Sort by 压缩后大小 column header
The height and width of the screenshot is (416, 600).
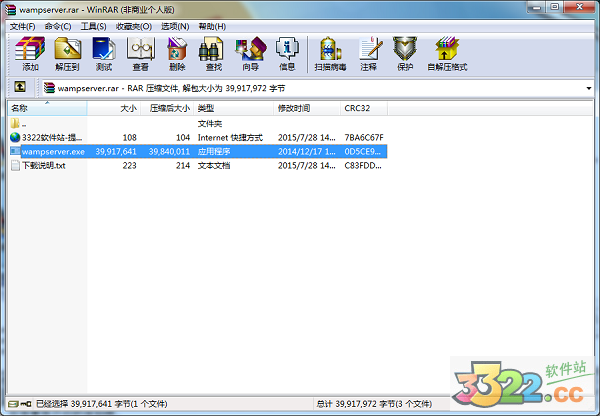tap(167, 108)
